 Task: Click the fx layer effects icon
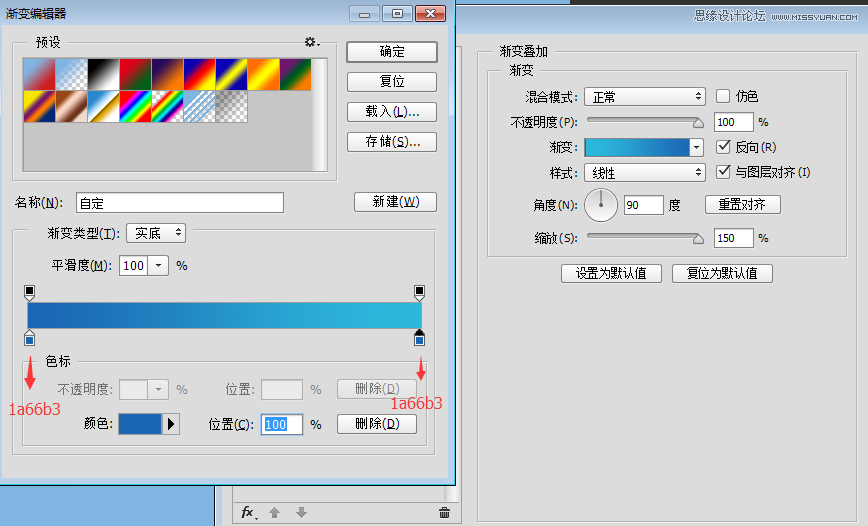248,512
